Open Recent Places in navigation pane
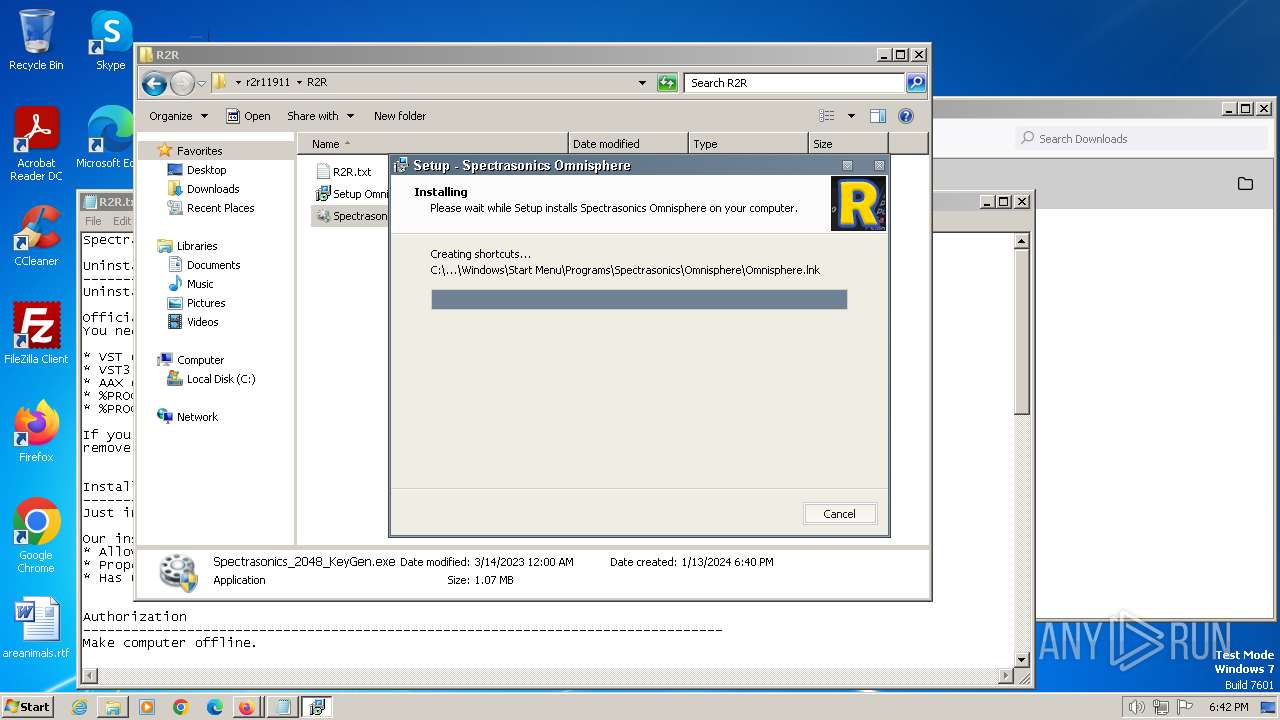 click(x=211, y=208)
